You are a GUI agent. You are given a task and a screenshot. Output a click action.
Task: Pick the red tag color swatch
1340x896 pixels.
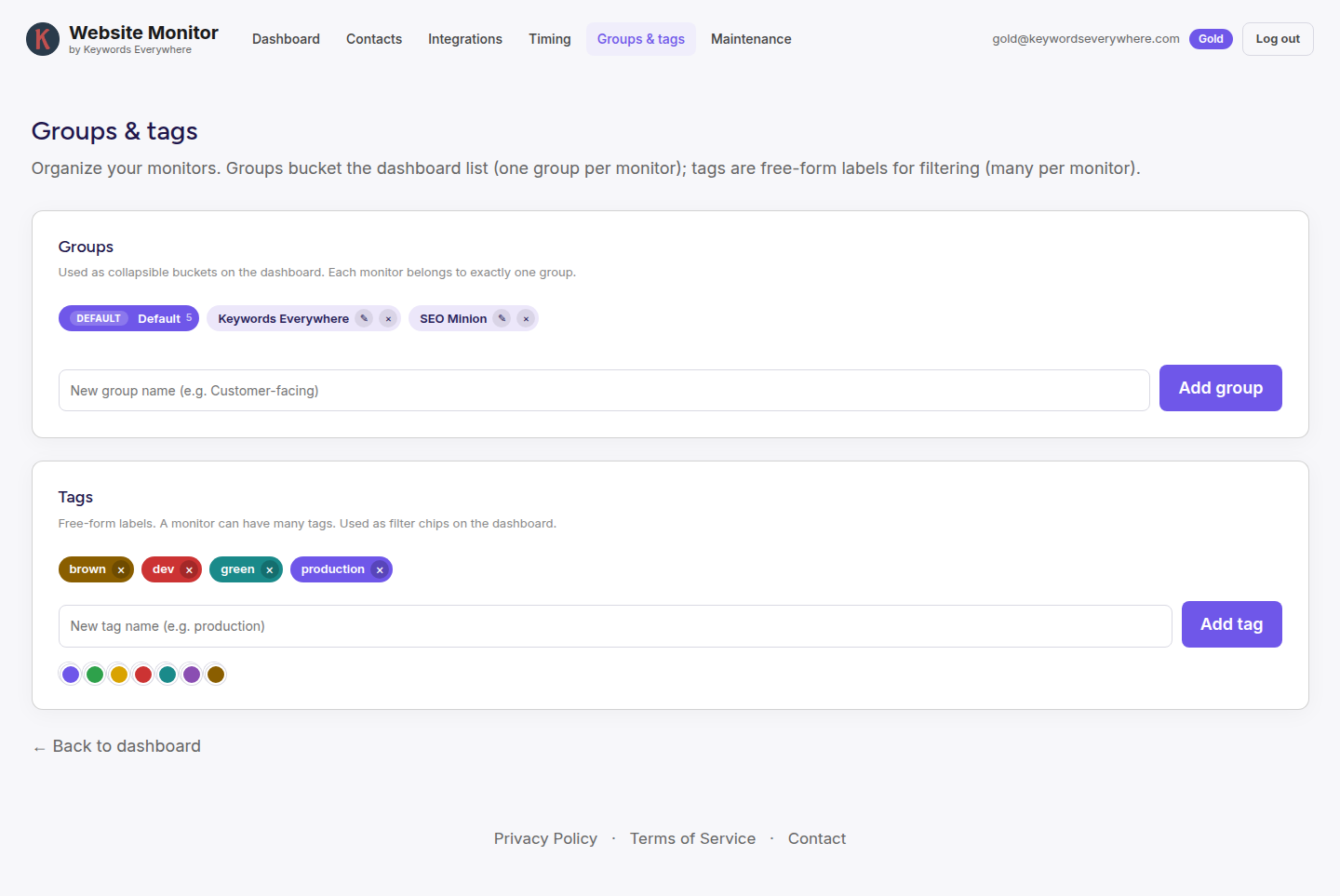pos(143,675)
